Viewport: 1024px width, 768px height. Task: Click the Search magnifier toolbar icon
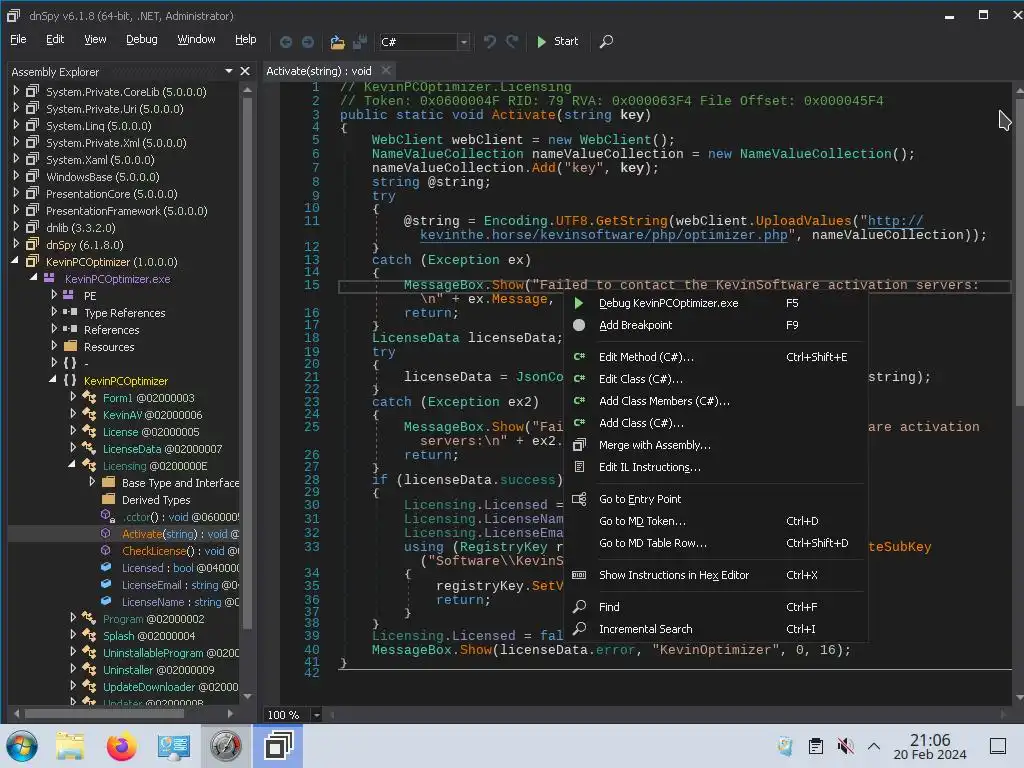pyautogui.click(x=606, y=42)
